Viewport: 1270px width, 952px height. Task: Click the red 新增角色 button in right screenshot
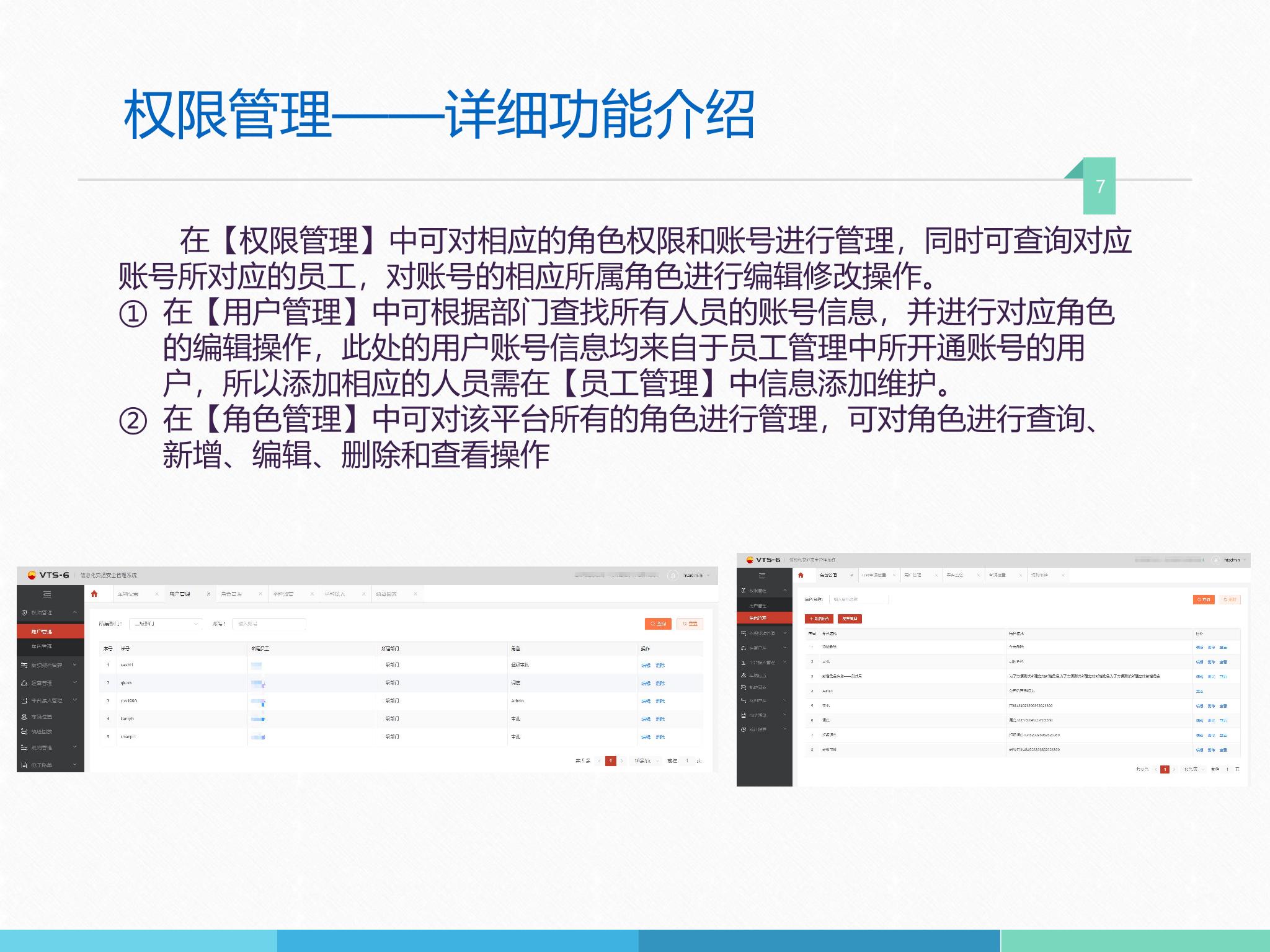tap(819, 619)
